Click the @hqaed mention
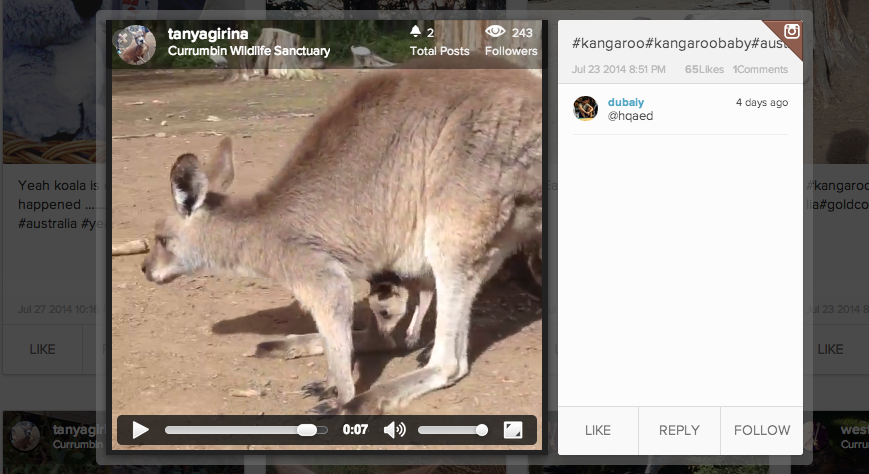The width and height of the screenshot is (869, 474). click(630, 116)
